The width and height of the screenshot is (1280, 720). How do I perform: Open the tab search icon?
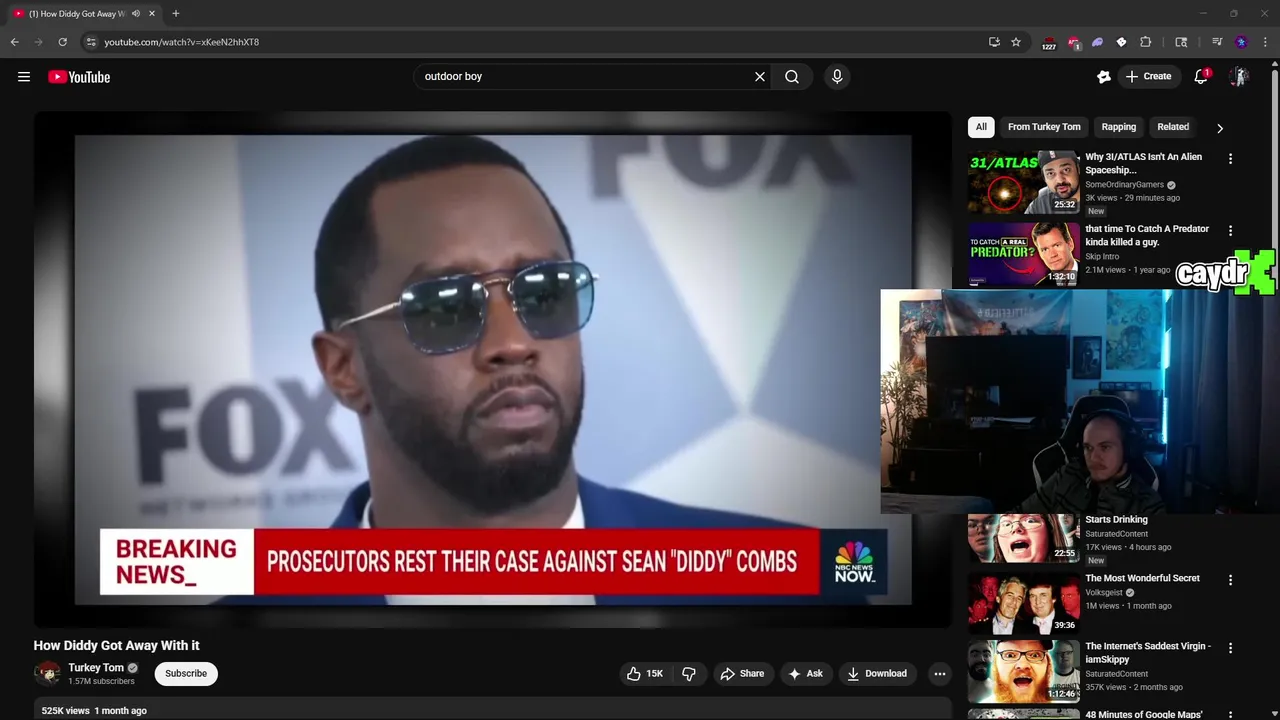tap(1181, 42)
